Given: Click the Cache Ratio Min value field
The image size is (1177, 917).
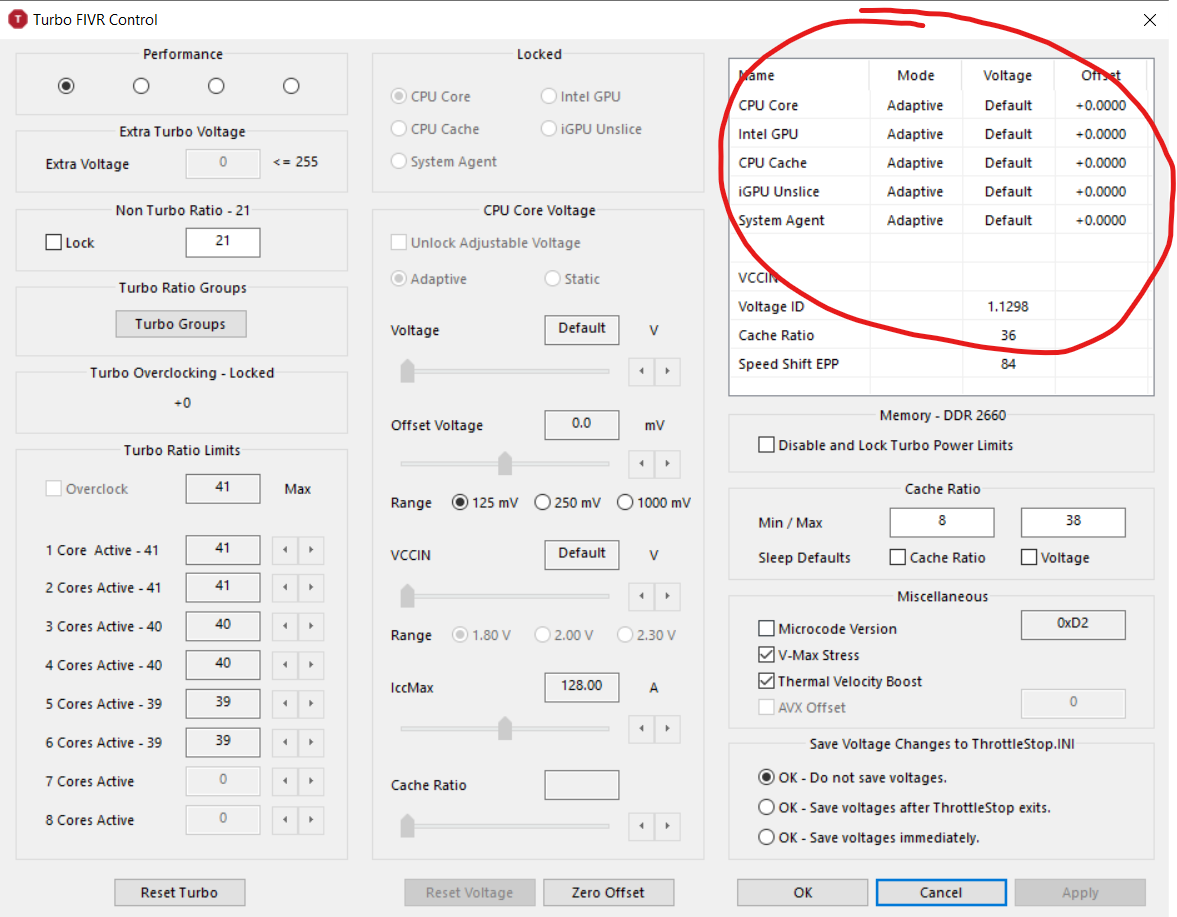Looking at the screenshot, I should [942, 522].
